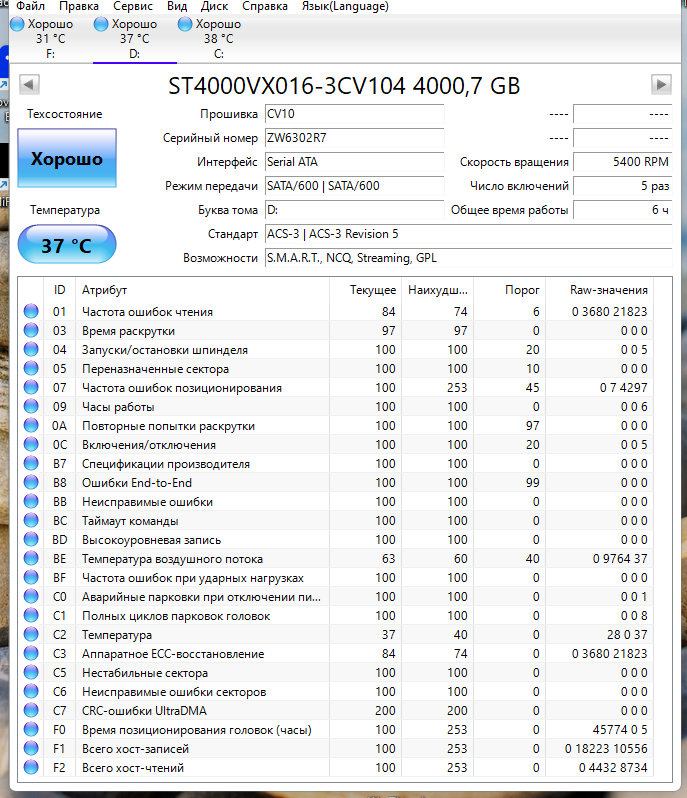Click the Возможности features field
Viewport: 687px width, 798px height.
(468, 258)
